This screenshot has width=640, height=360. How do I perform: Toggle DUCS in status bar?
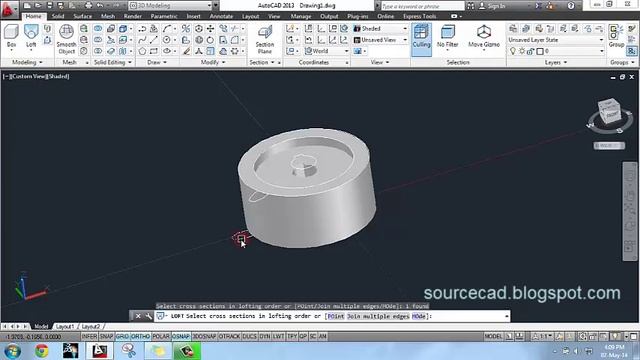click(x=249, y=336)
